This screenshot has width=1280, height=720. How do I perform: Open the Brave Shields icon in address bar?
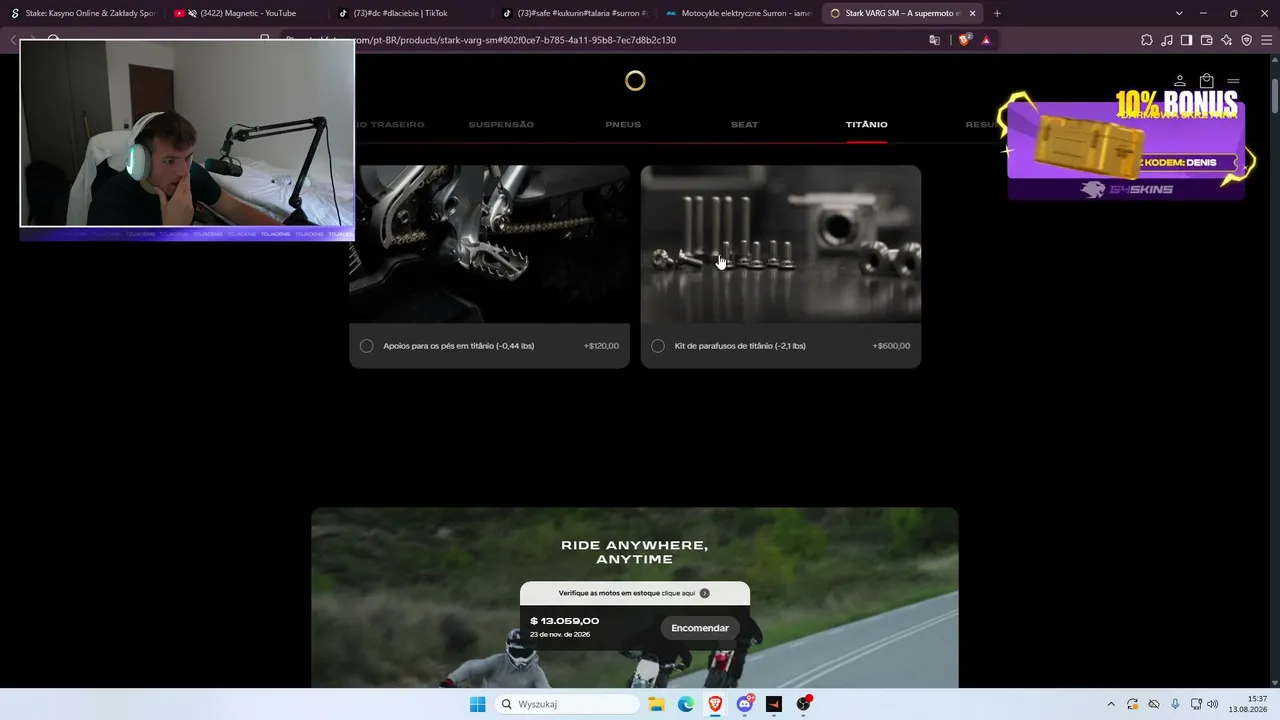[964, 40]
